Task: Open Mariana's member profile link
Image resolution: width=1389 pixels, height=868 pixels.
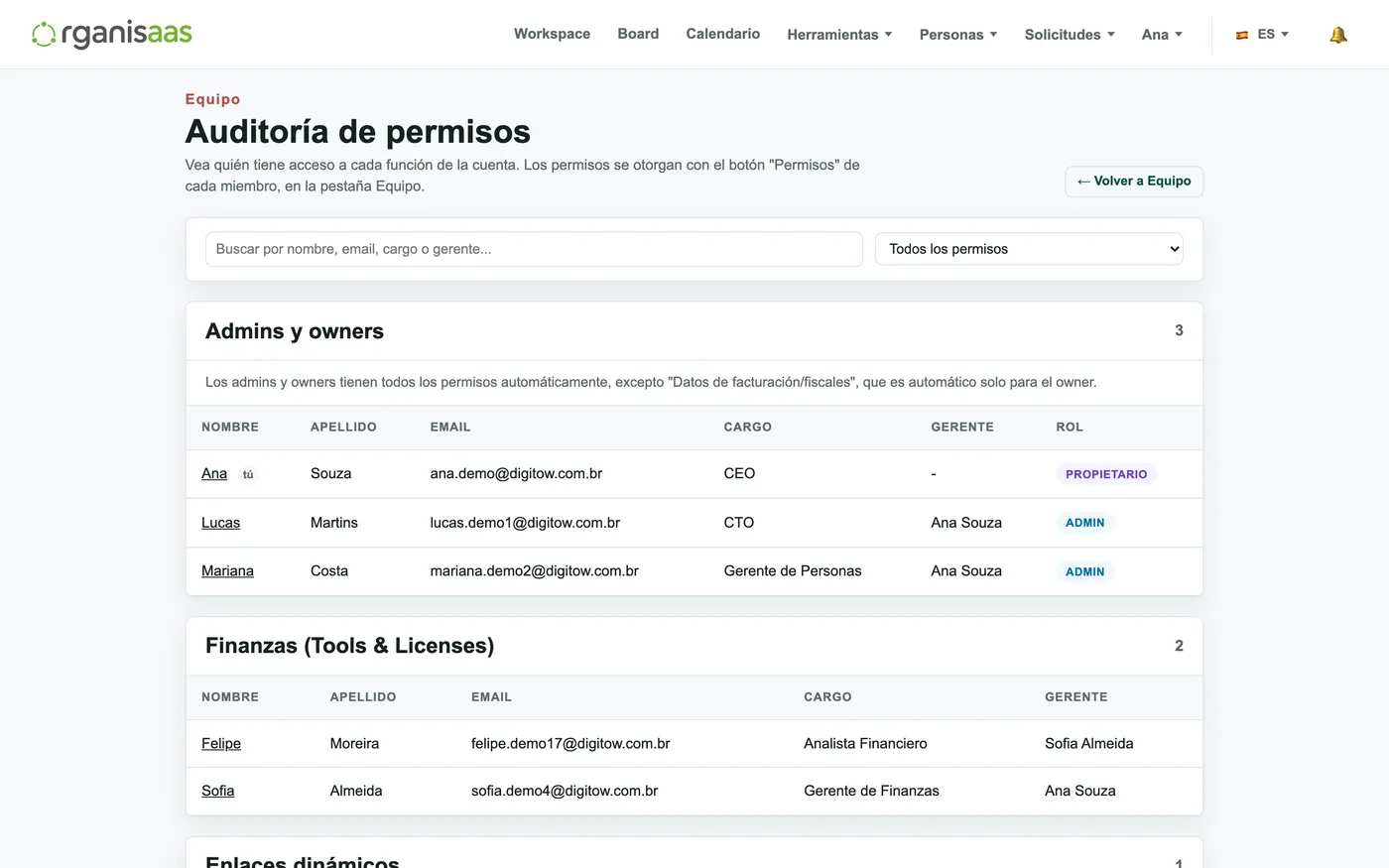Action: 227,571
